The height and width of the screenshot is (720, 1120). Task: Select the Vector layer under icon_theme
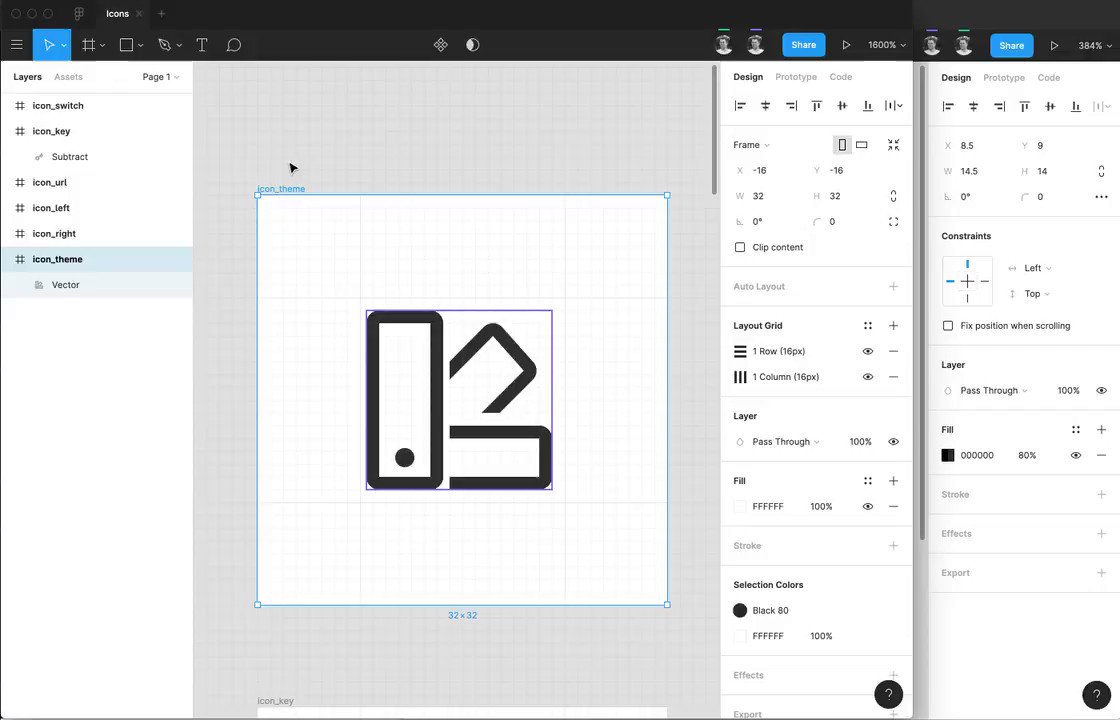(96, 285)
